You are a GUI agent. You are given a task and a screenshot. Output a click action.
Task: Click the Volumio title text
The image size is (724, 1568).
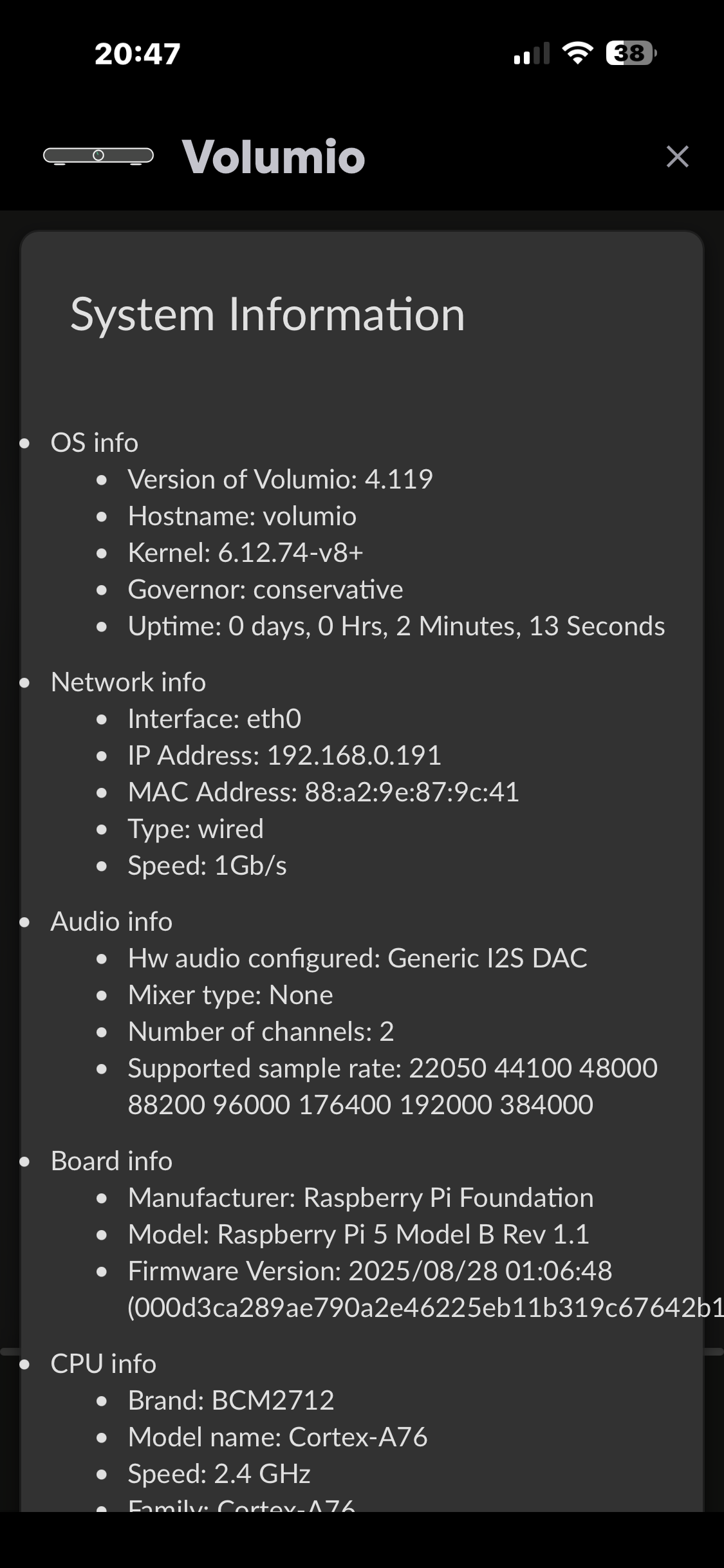(x=274, y=156)
